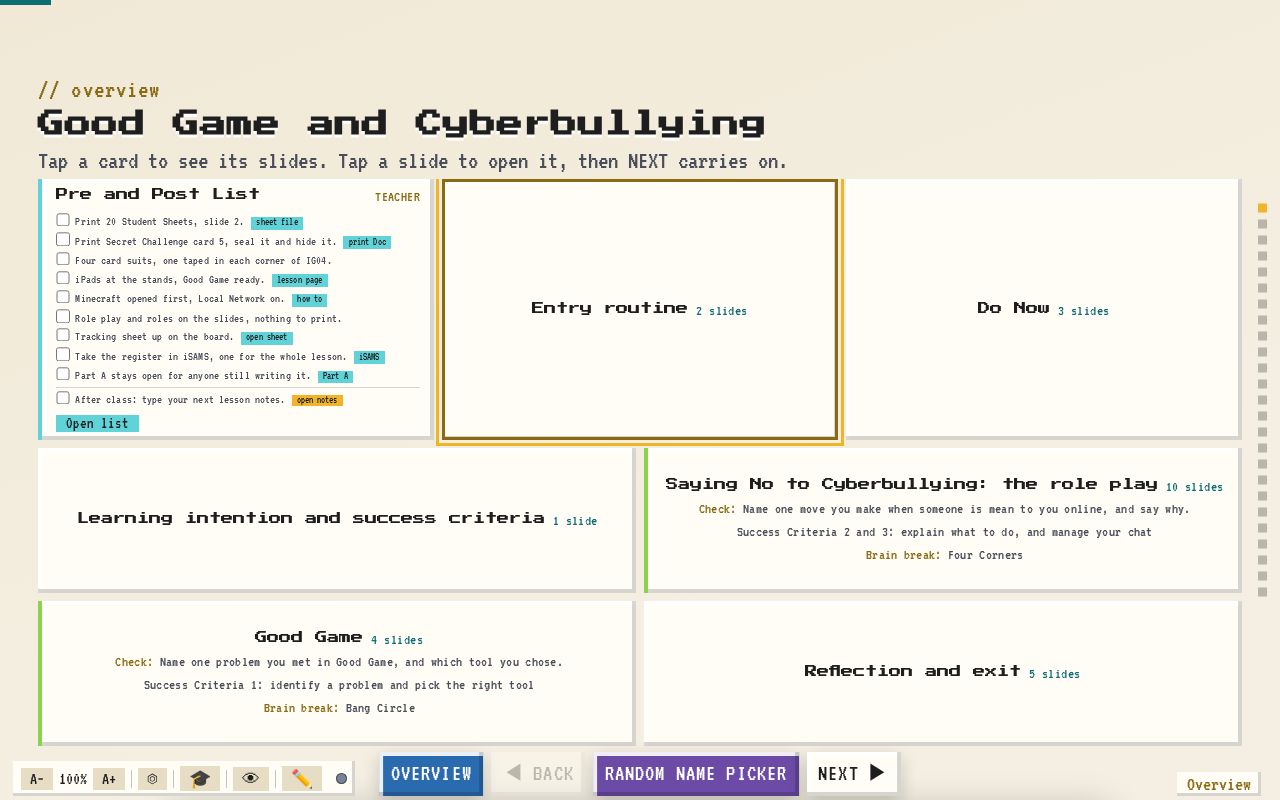Click the hexagon icon in bottom toolbar
The width and height of the screenshot is (1280, 800).
152,779
